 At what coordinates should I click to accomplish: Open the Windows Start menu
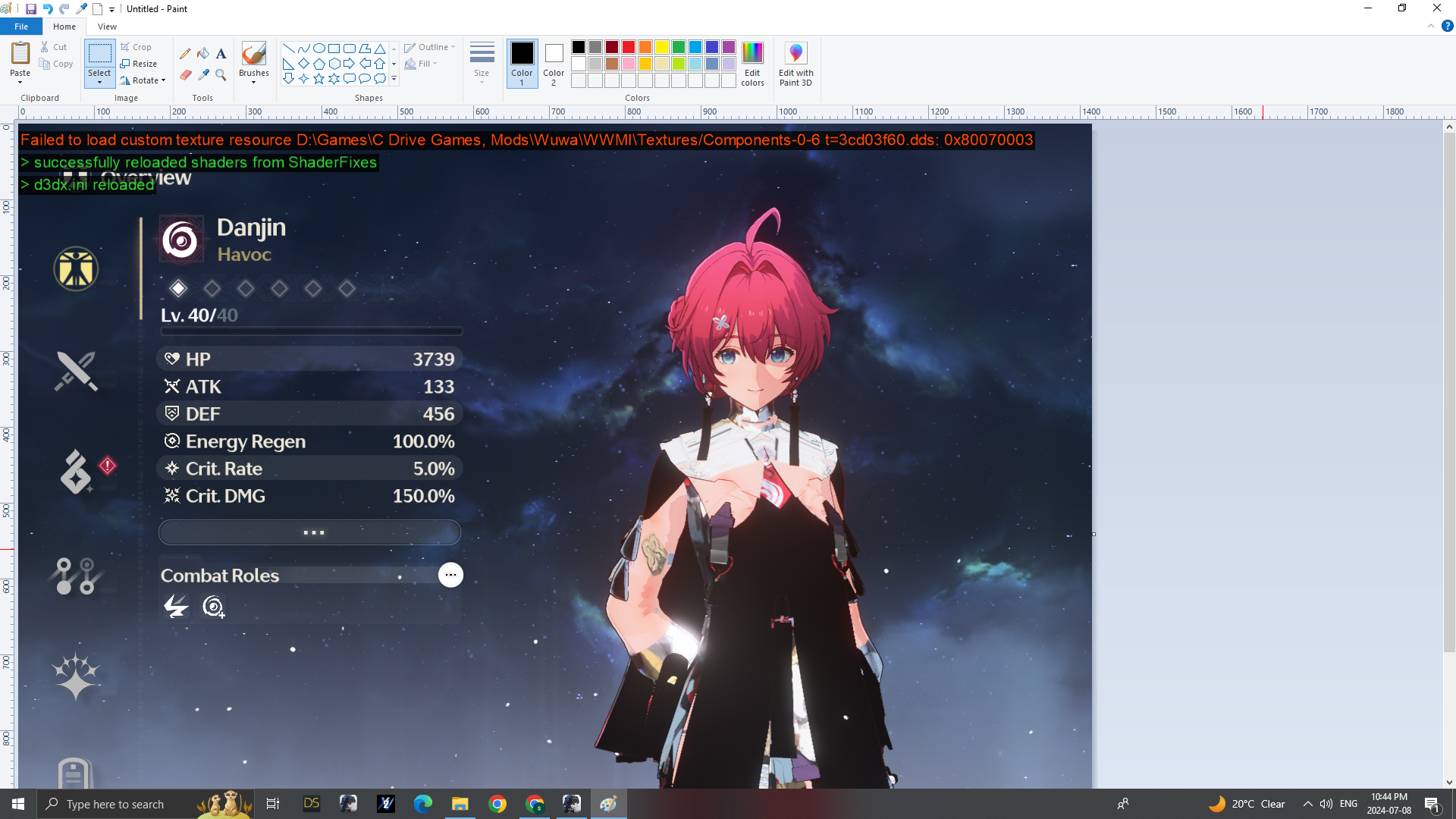tap(18, 804)
